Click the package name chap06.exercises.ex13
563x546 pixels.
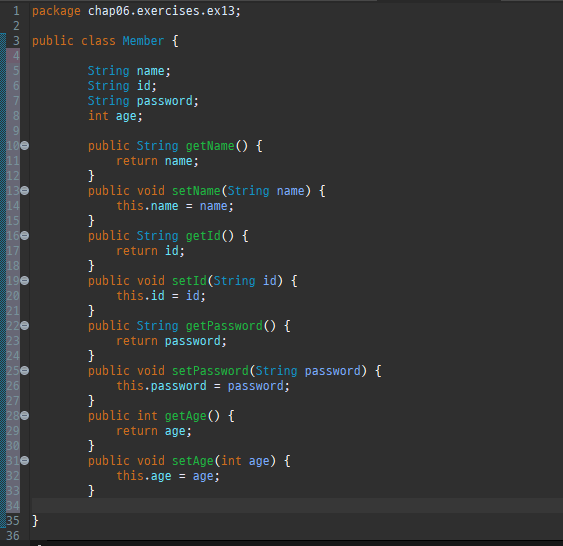(161, 11)
